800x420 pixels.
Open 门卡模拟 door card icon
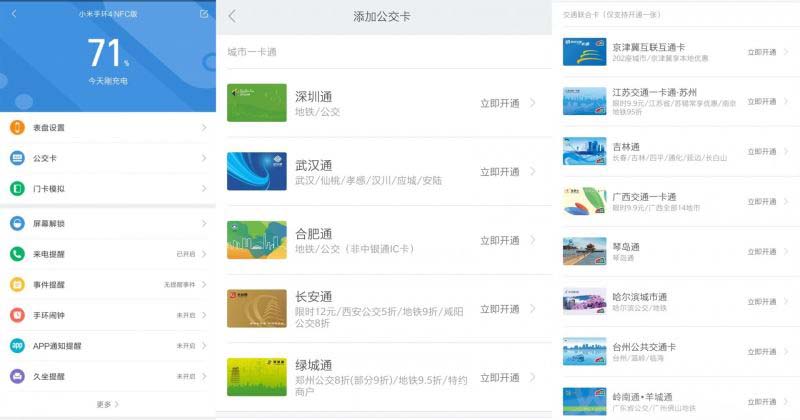click(x=17, y=189)
